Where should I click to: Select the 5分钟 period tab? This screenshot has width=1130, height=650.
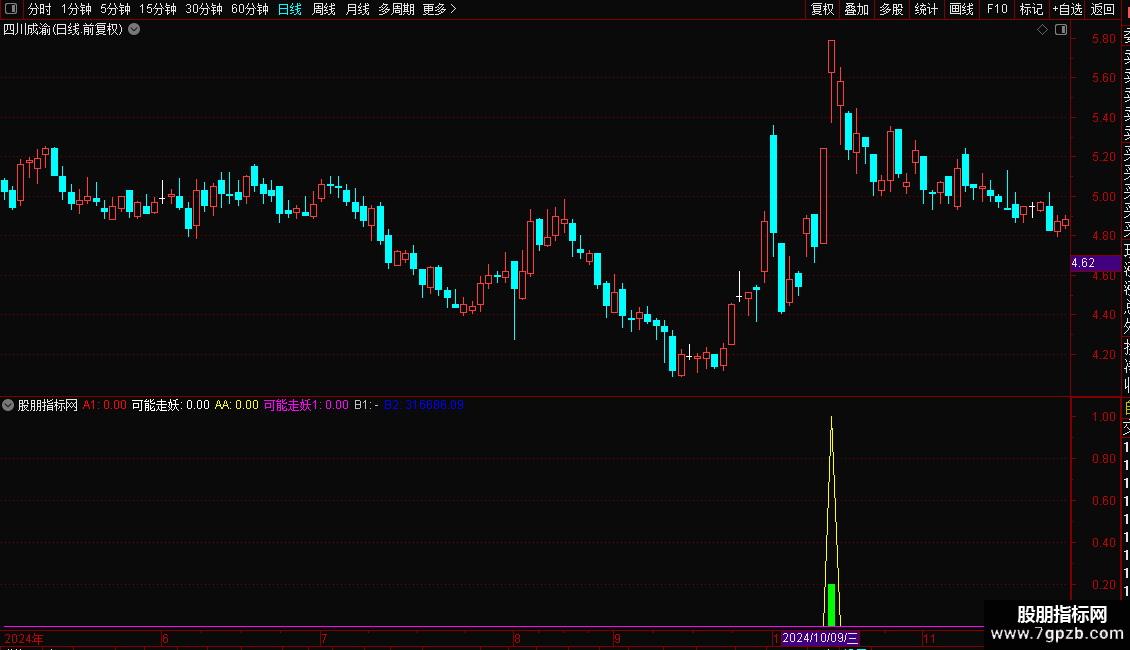[x=115, y=9]
